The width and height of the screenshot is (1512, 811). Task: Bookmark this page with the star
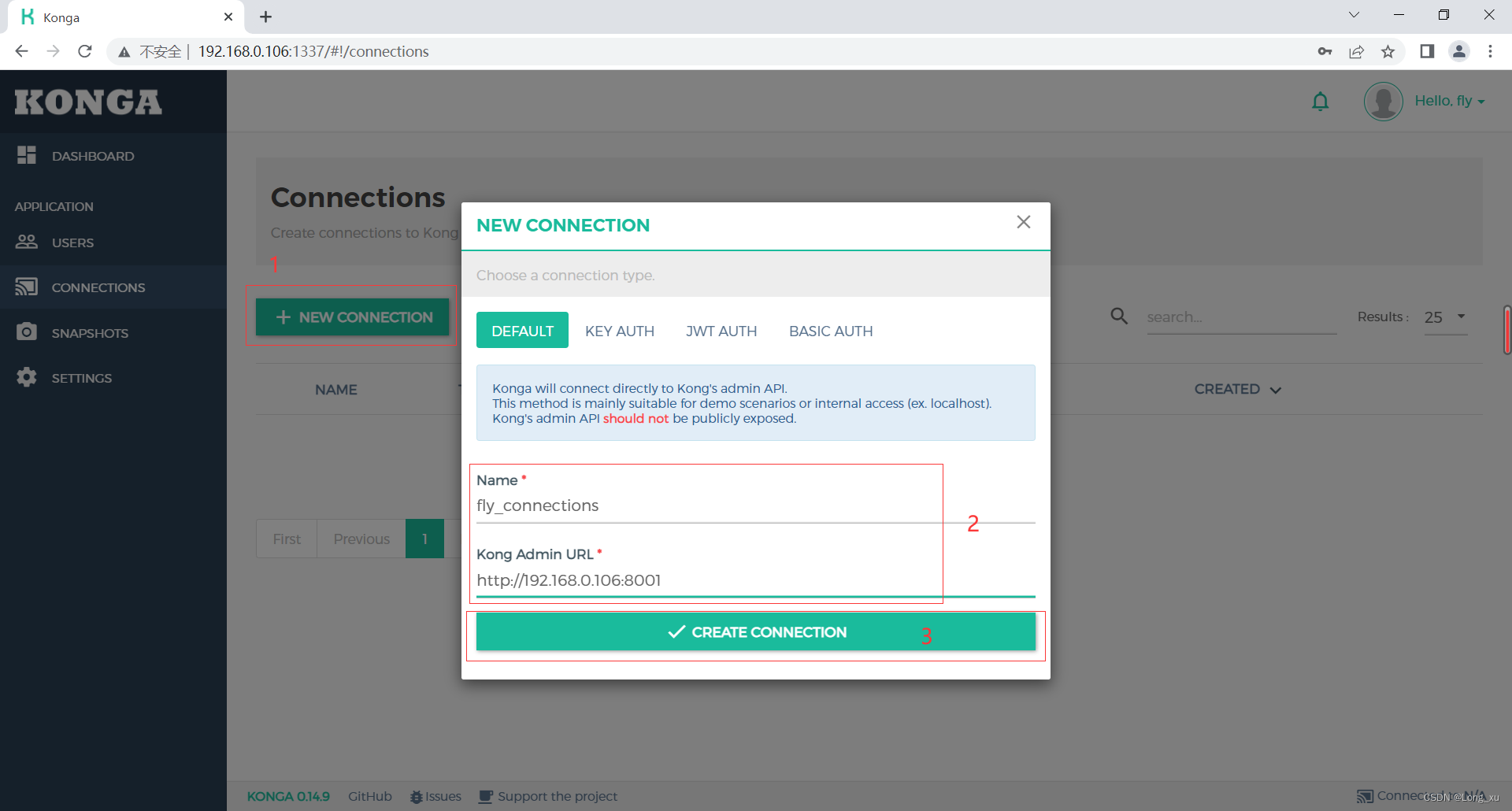pyautogui.click(x=1388, y=51)
